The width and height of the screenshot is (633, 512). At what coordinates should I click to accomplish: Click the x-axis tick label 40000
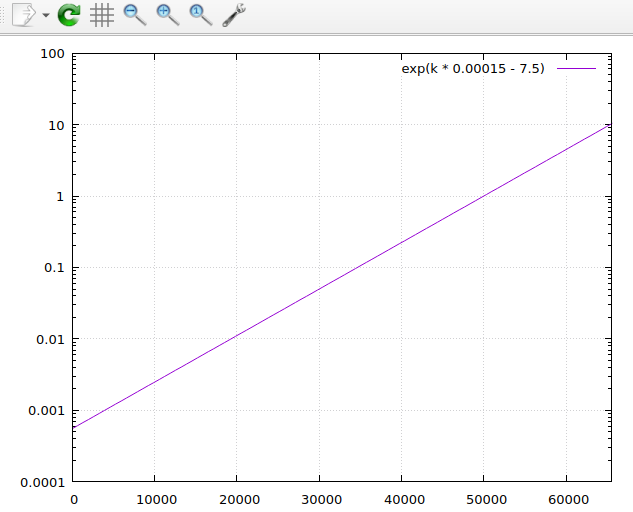pyautogui.click(x=400, y=497)
